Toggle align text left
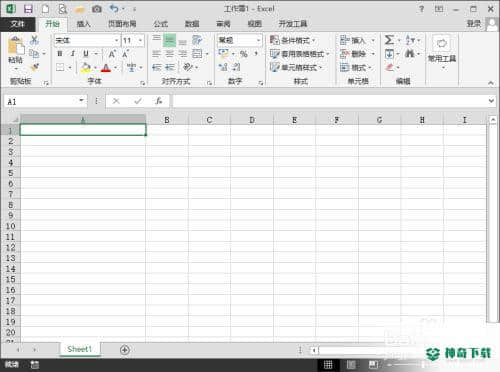500x372 pixels. (x=156, y=54)
